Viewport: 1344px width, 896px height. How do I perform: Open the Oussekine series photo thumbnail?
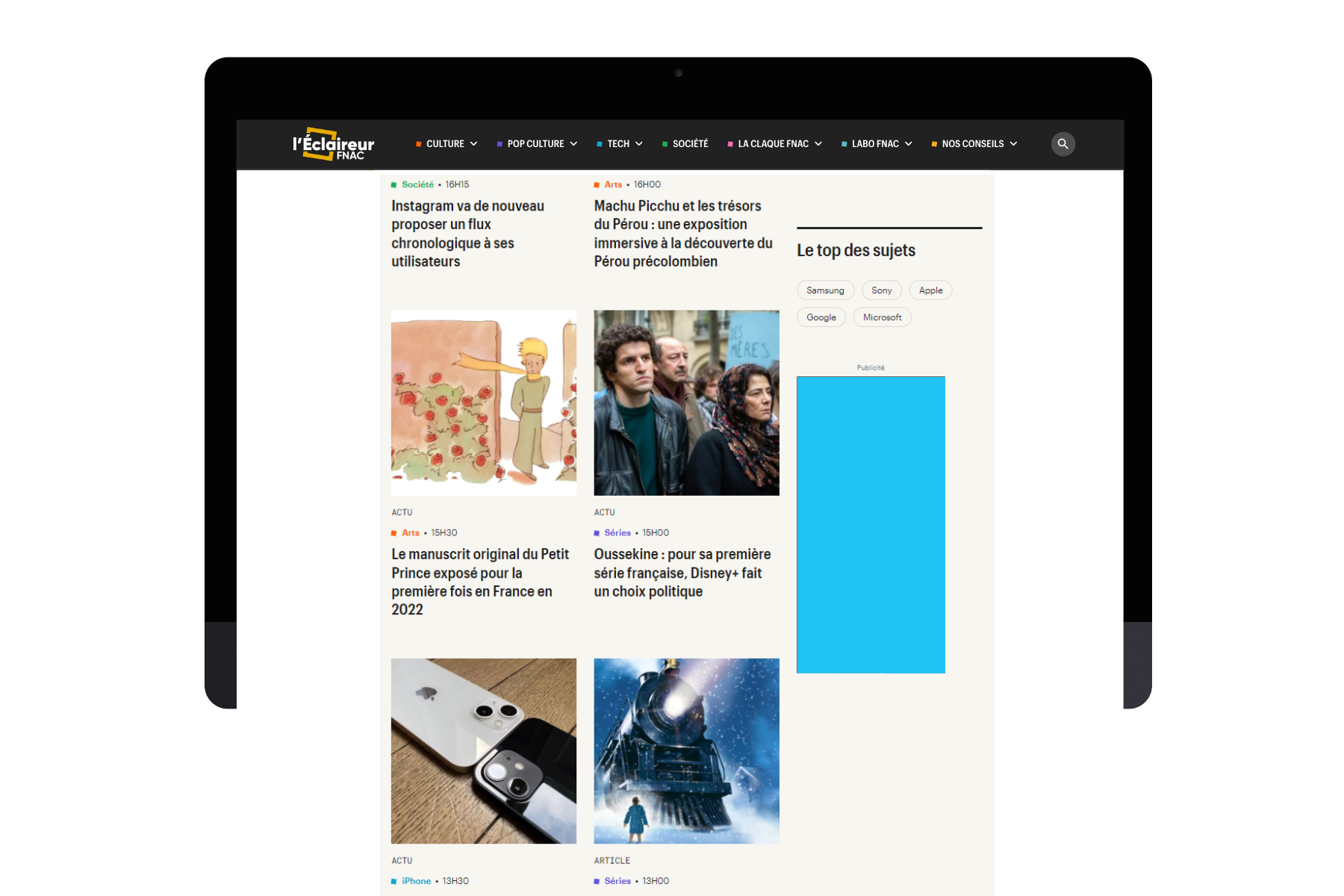[686, 402]
